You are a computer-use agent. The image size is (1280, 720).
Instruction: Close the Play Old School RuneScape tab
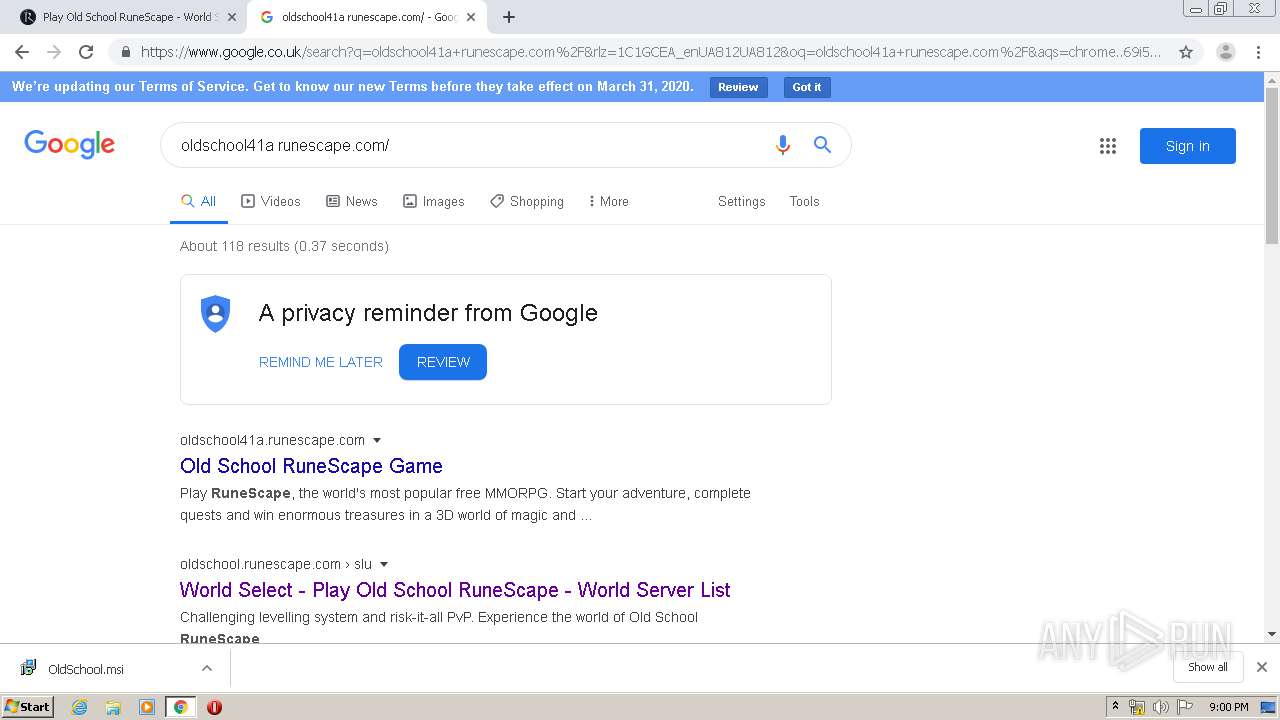[232, 17]
